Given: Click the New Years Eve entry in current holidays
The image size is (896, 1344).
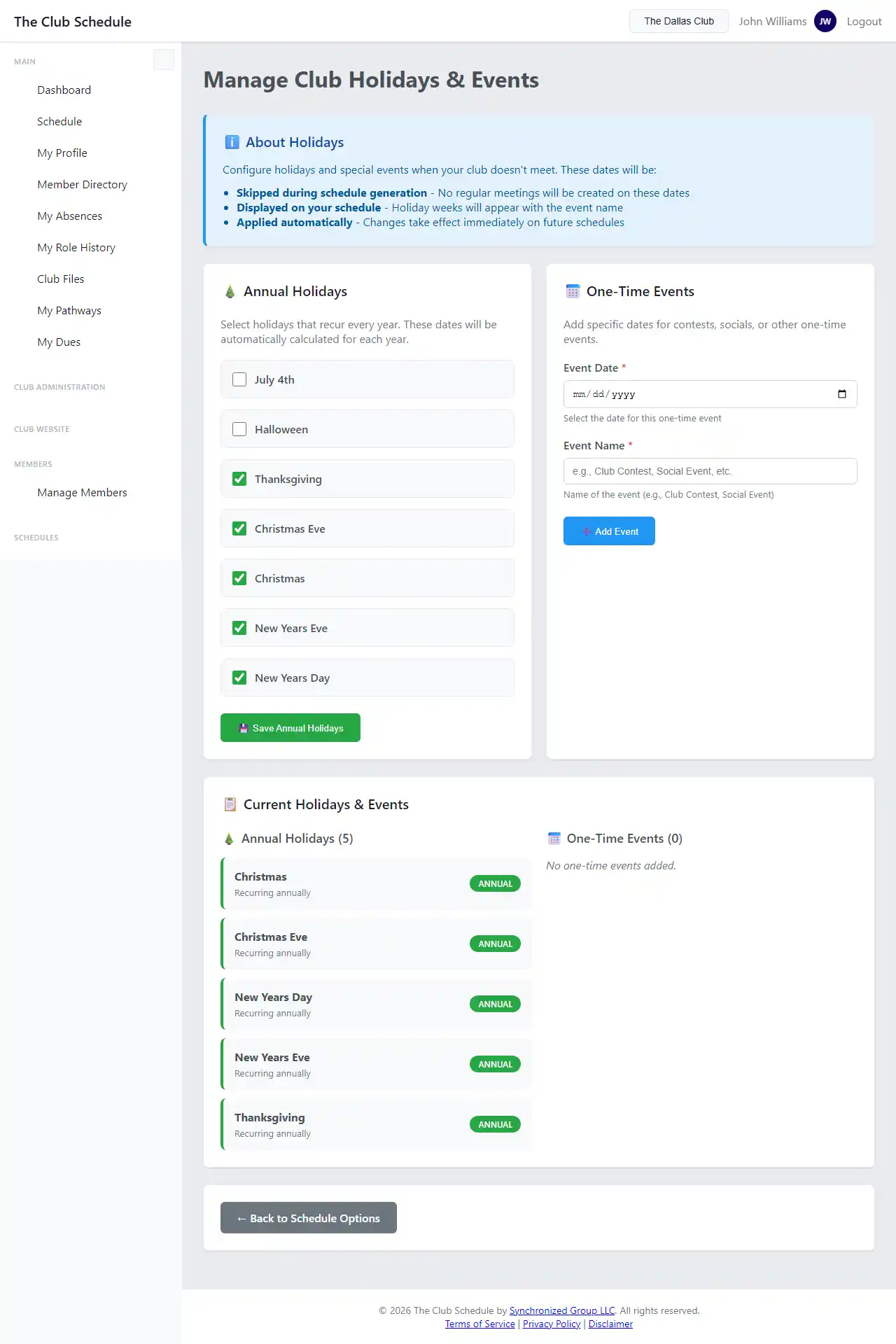Looking at the screenshot, I should (376, 1064).
